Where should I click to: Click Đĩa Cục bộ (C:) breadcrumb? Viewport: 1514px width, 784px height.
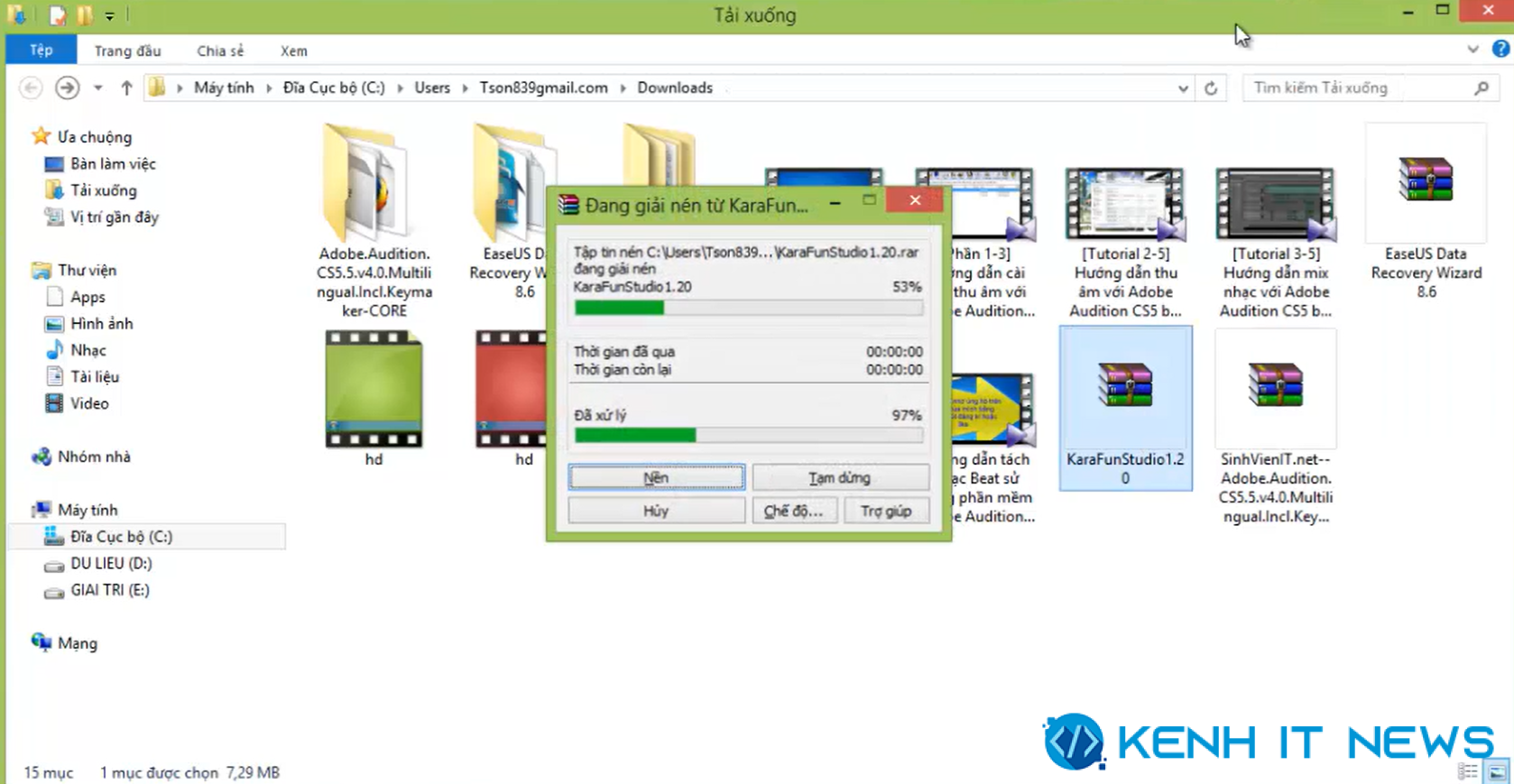click(x=334, y=88)
